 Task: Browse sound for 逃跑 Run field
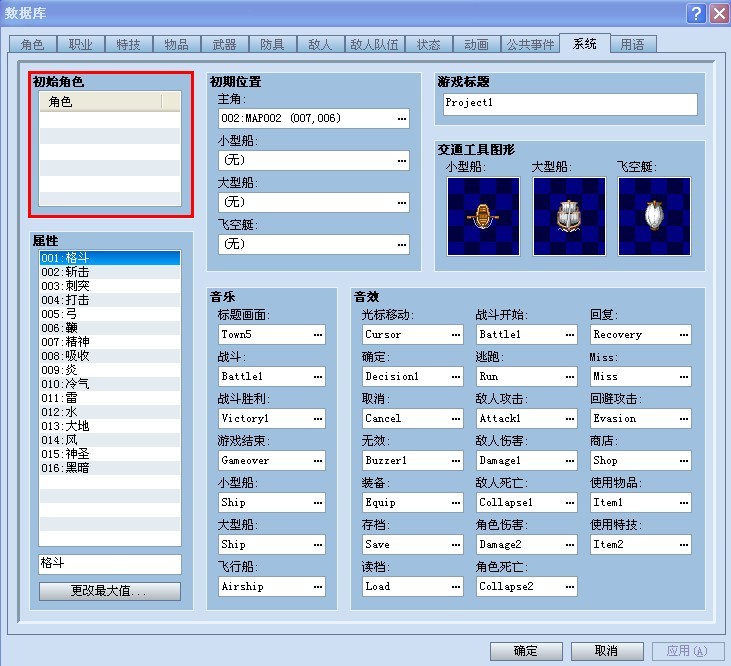pos(569,377)
